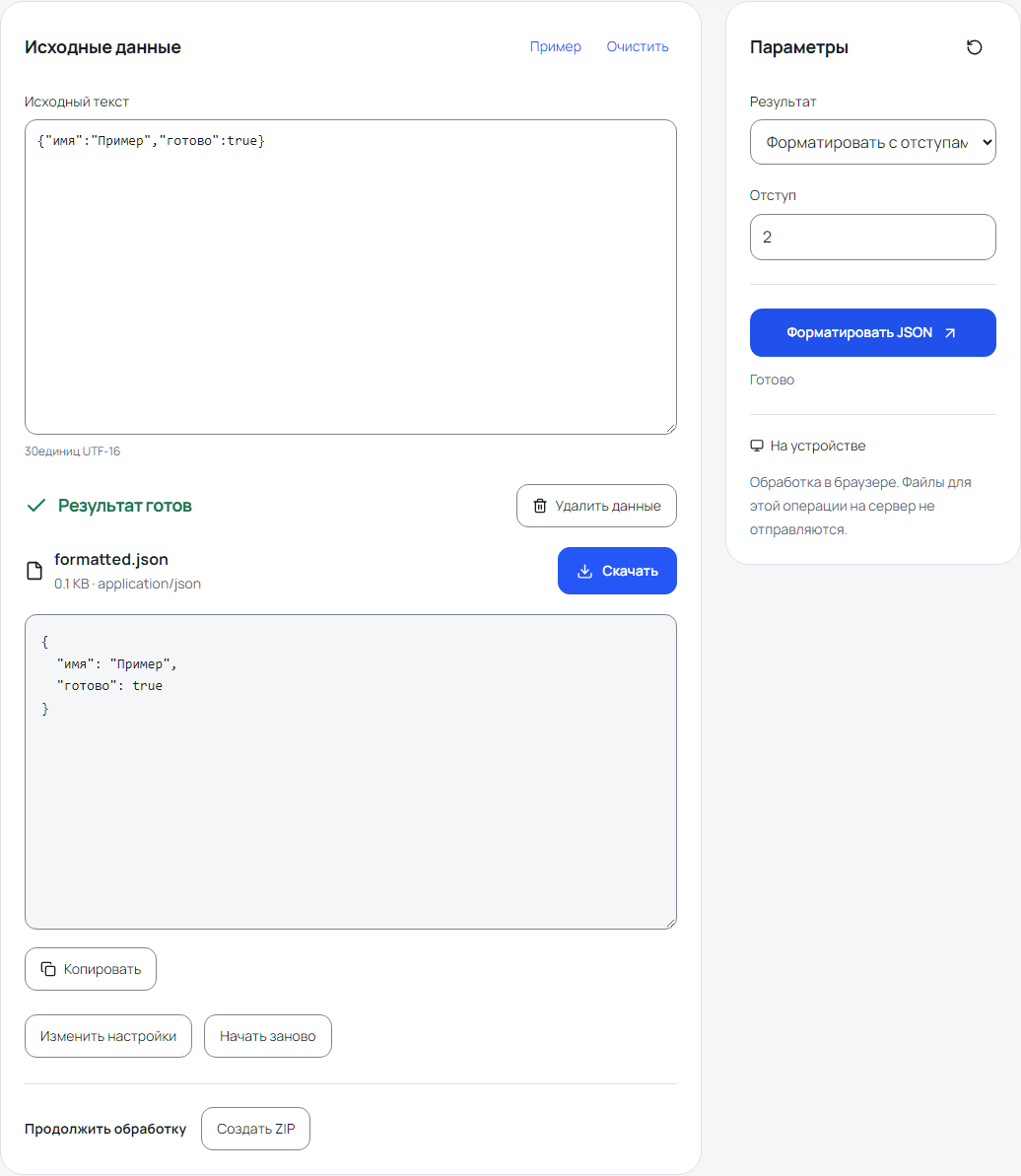Click the reset parameters circular arrow icon
The height and width of the screenshot is (1176, 1021).
974,47
